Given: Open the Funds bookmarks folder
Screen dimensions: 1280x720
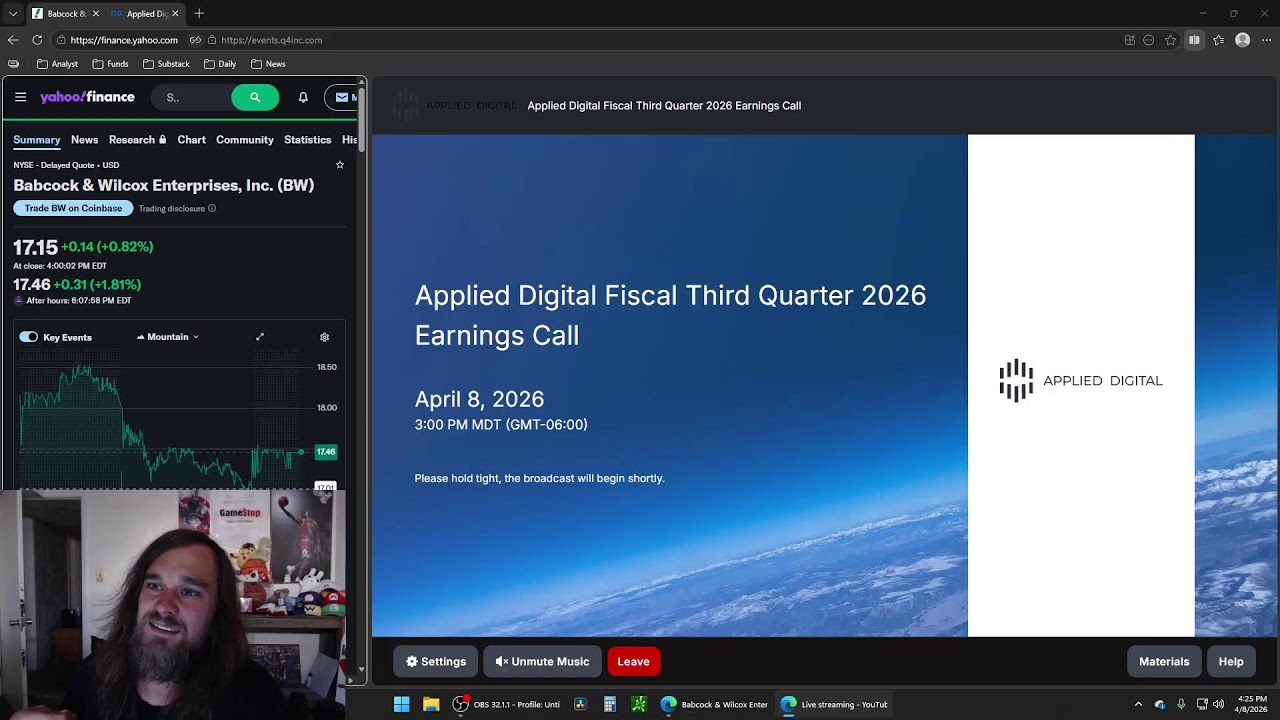Looking at the screenshot, I should [x=110, y=64].
